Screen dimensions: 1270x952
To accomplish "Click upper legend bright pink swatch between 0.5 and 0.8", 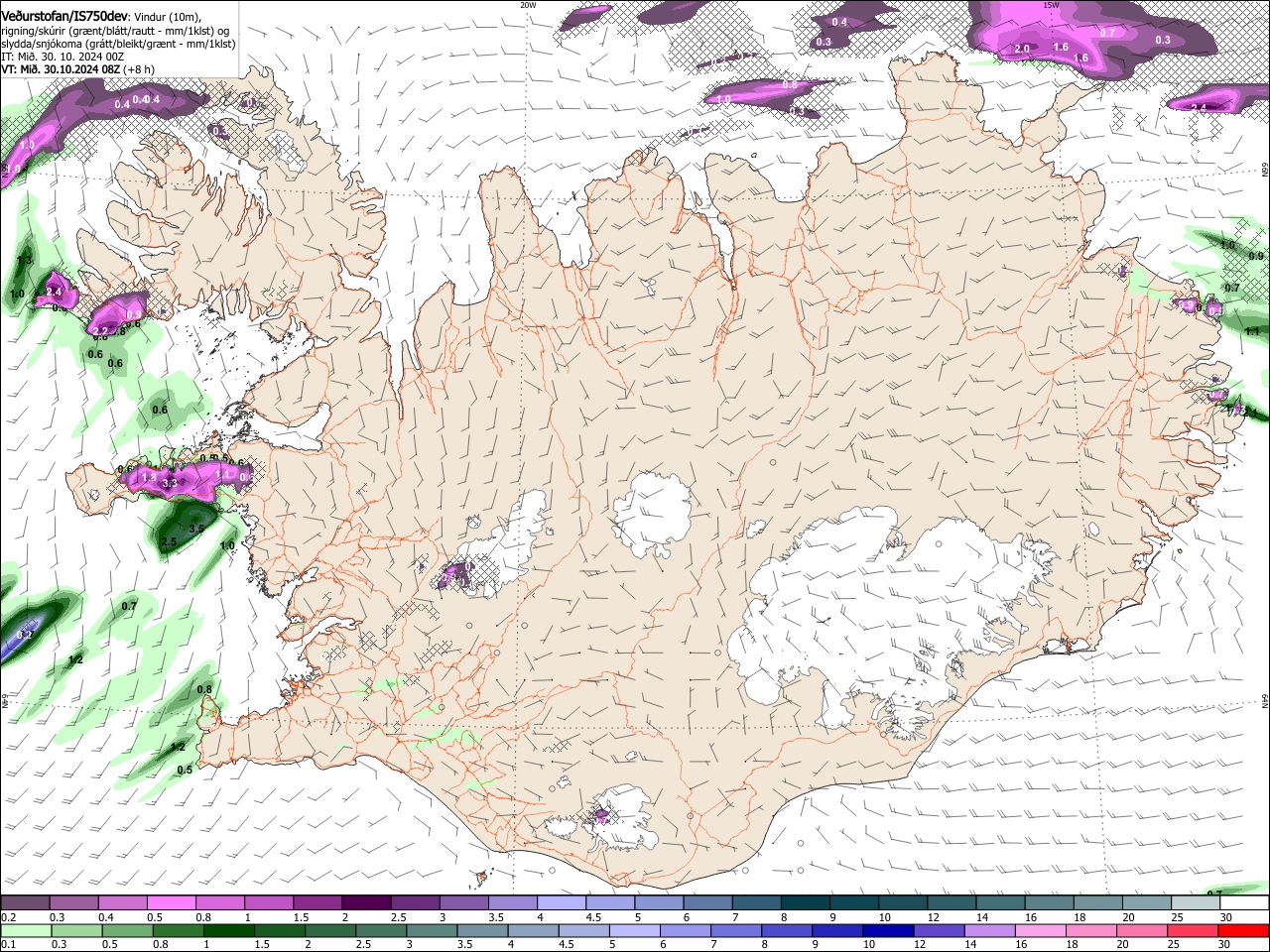I will point(171,903).
